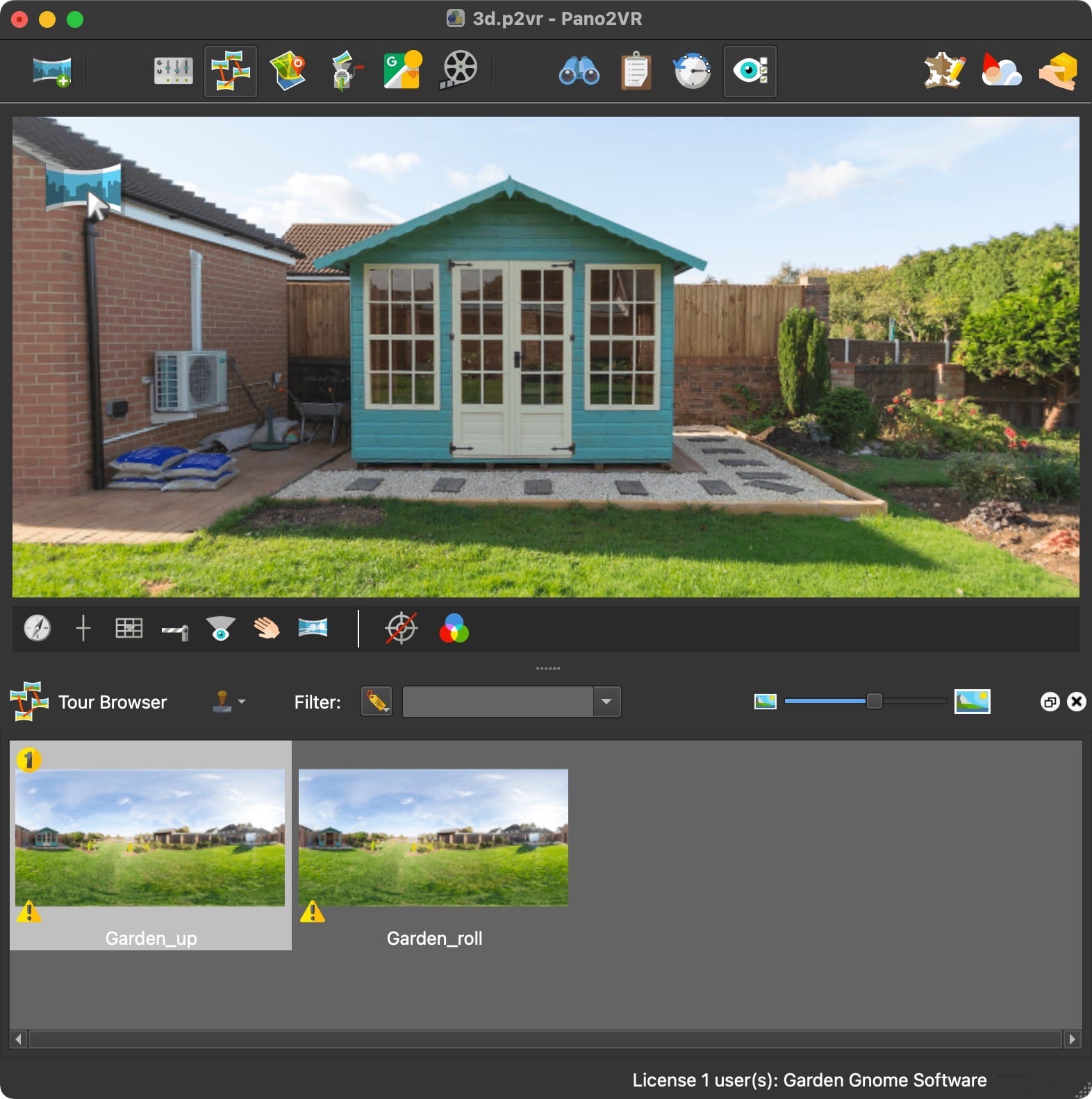Click the thumbnail size slider handle
This screenshot has height=1099, width=1092.
click(x=874, y=702)
